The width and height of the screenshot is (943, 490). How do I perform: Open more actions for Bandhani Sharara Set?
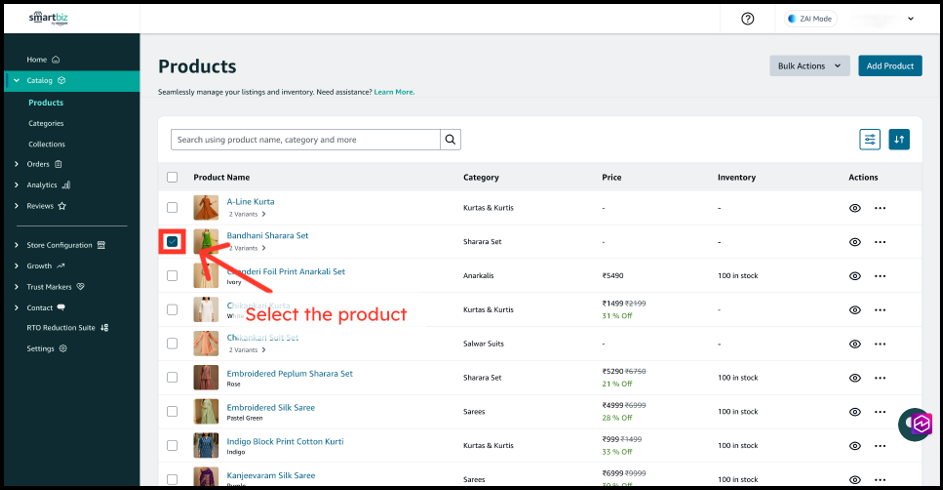tap(880, 242)
